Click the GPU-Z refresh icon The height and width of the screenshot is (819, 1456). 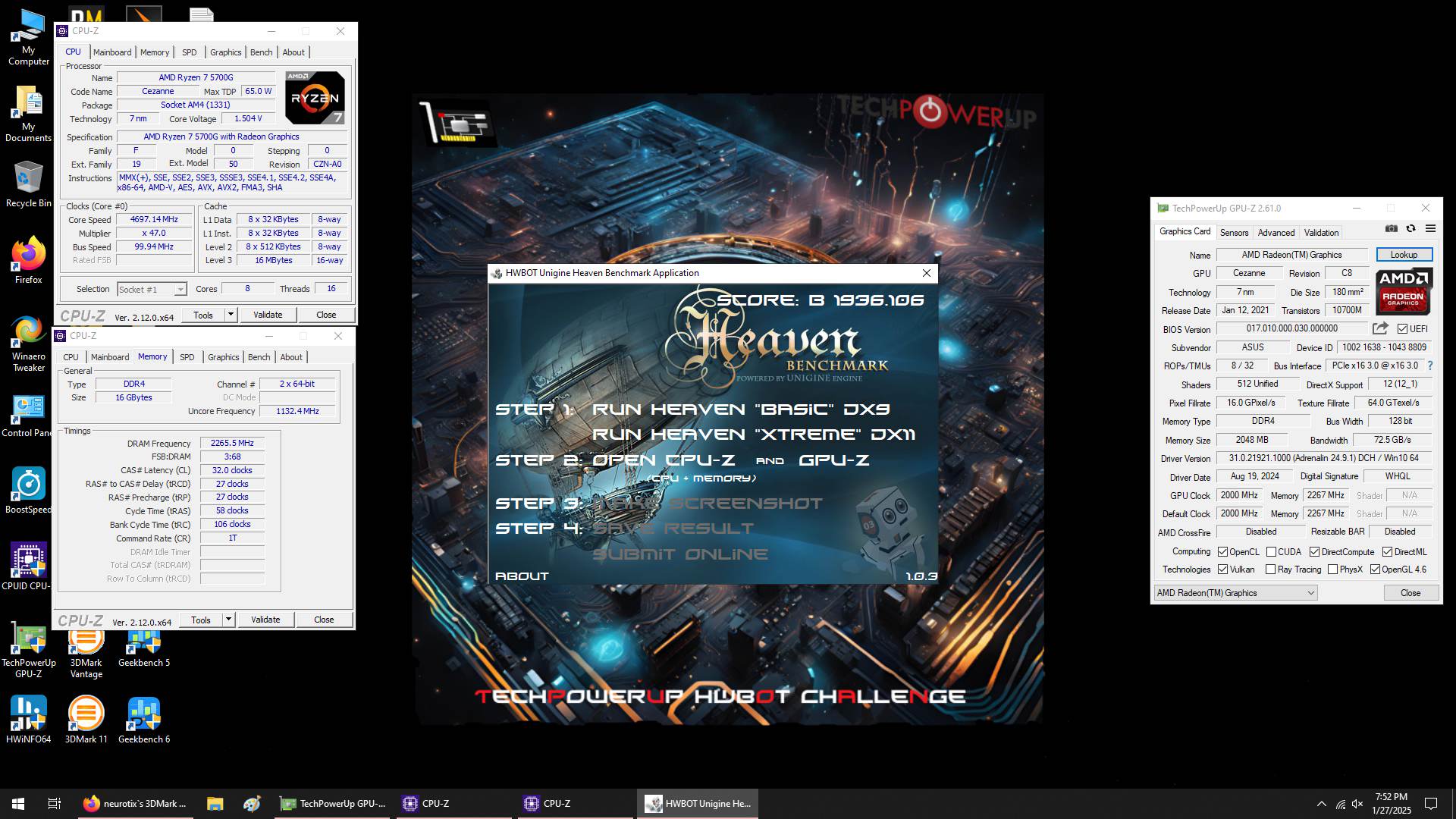[x=1410, y=228]
